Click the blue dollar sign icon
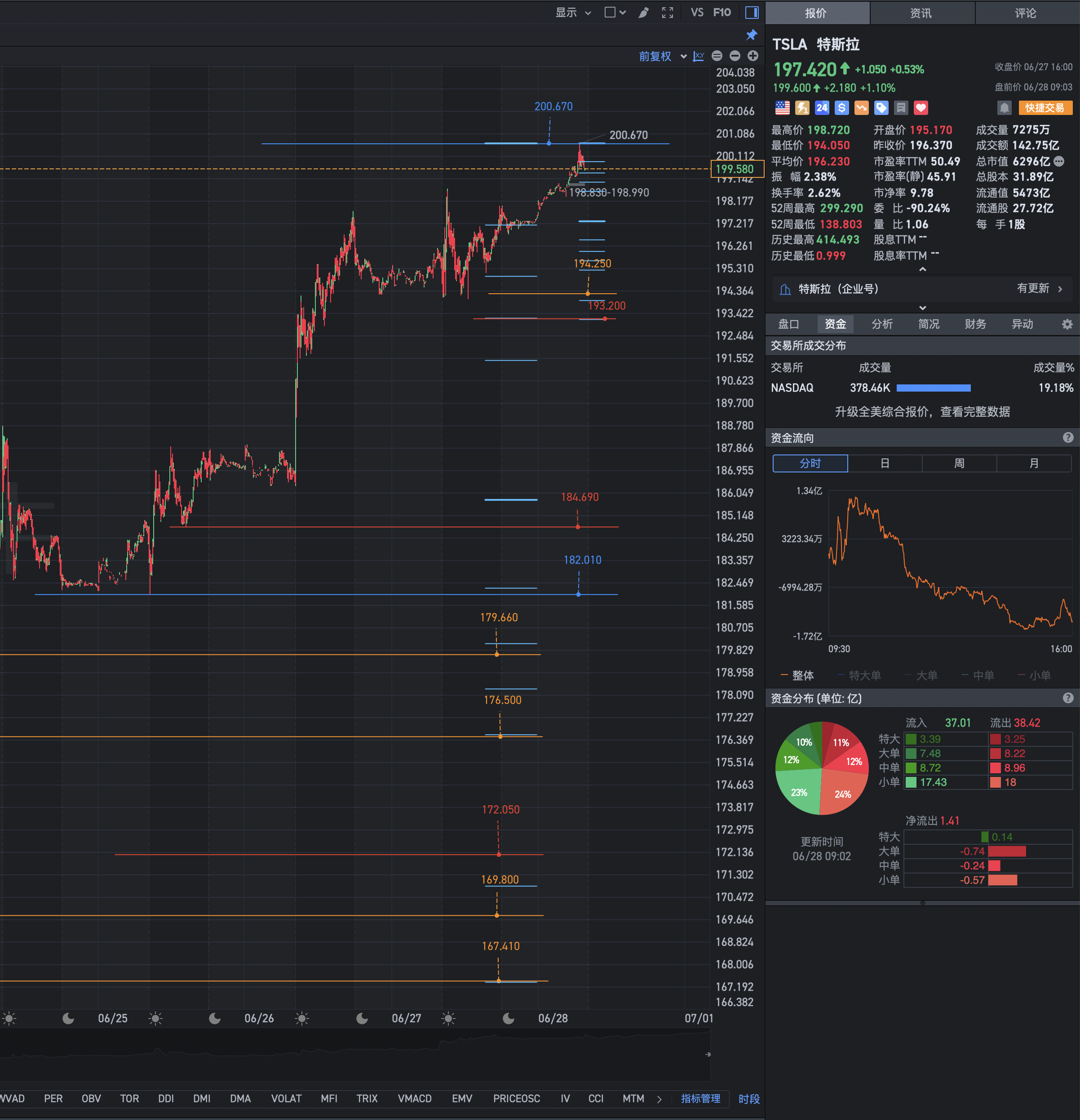 click(841, 108)
